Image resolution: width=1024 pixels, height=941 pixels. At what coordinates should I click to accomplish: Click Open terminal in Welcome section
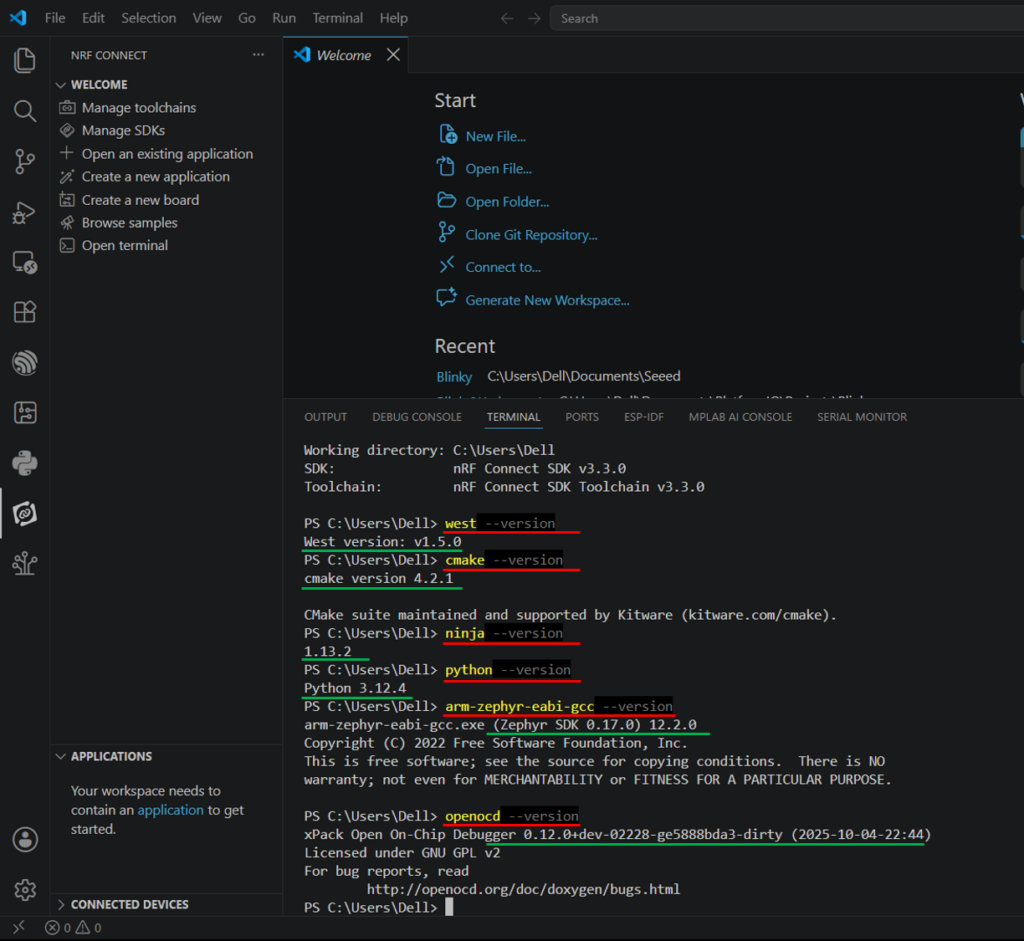click(x=124, y=246)
